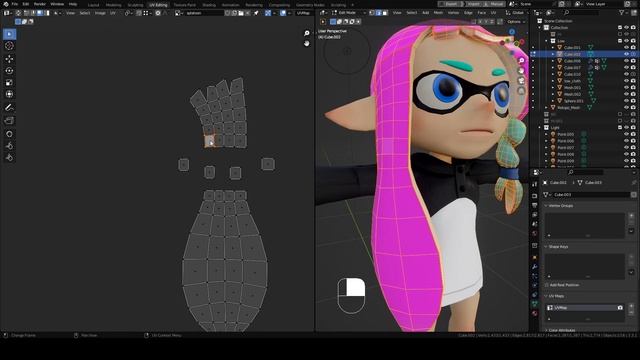Click the 3D viewport pan hand gizmo
Viewport: 640px width, 360px height.
tap(521, 71)
